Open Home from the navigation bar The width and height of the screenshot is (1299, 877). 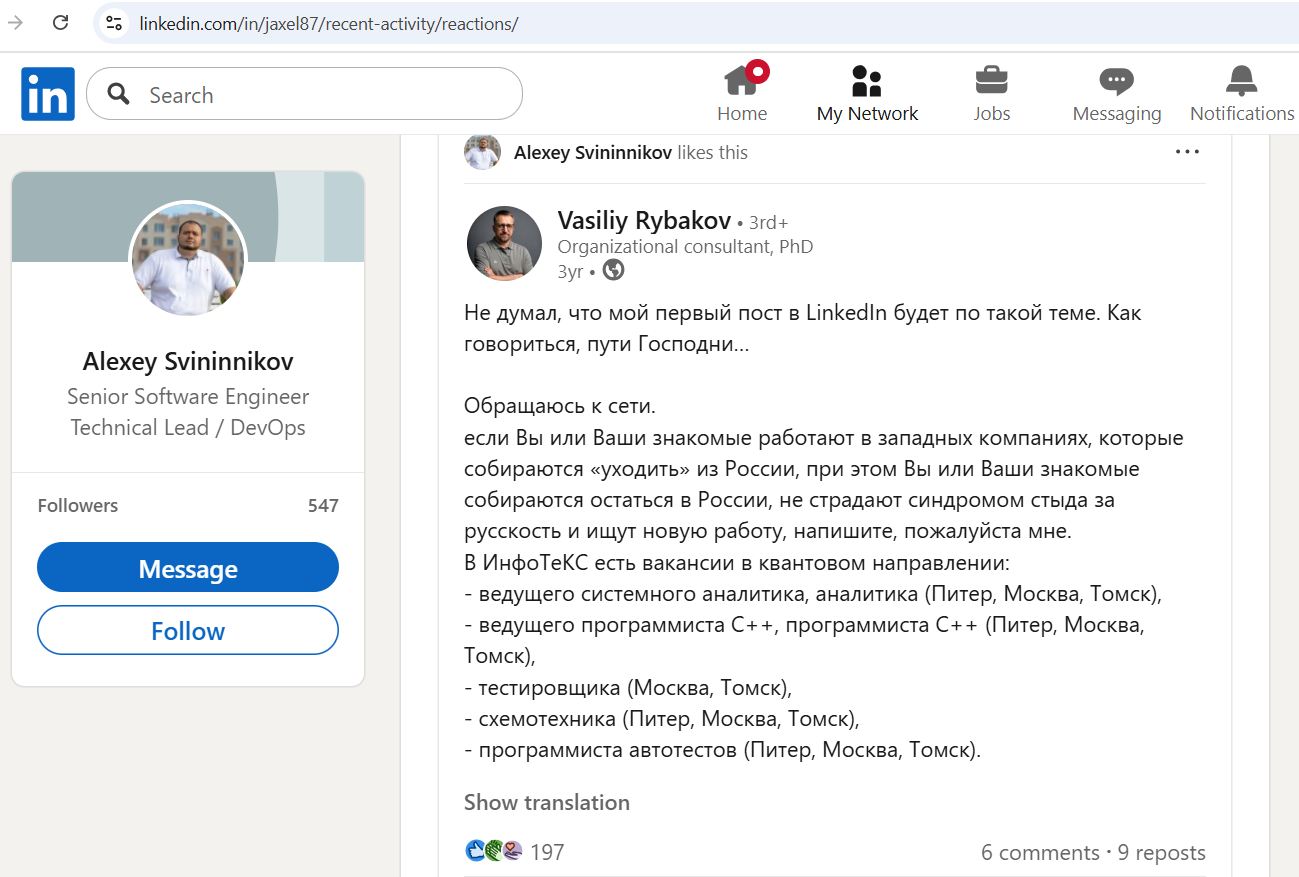tap(742, 93)
